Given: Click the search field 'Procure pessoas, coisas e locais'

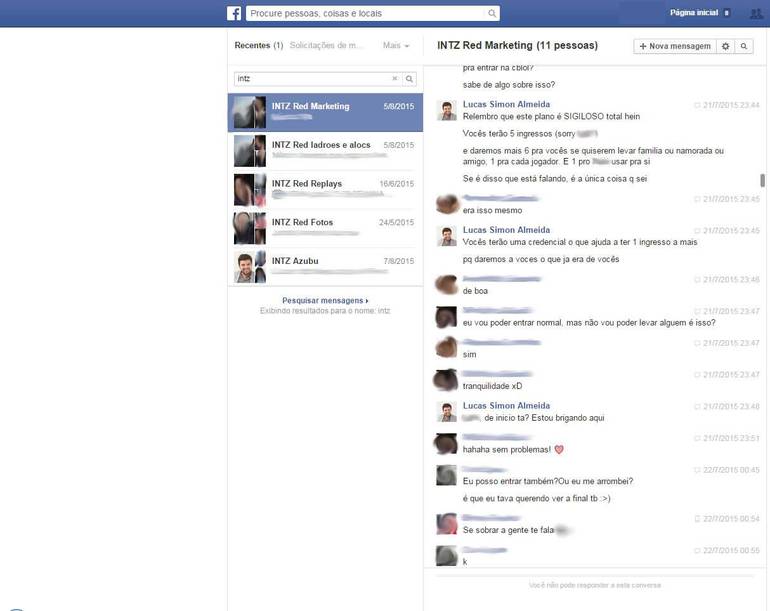Looking at the screenshot, I should point(366,13).
